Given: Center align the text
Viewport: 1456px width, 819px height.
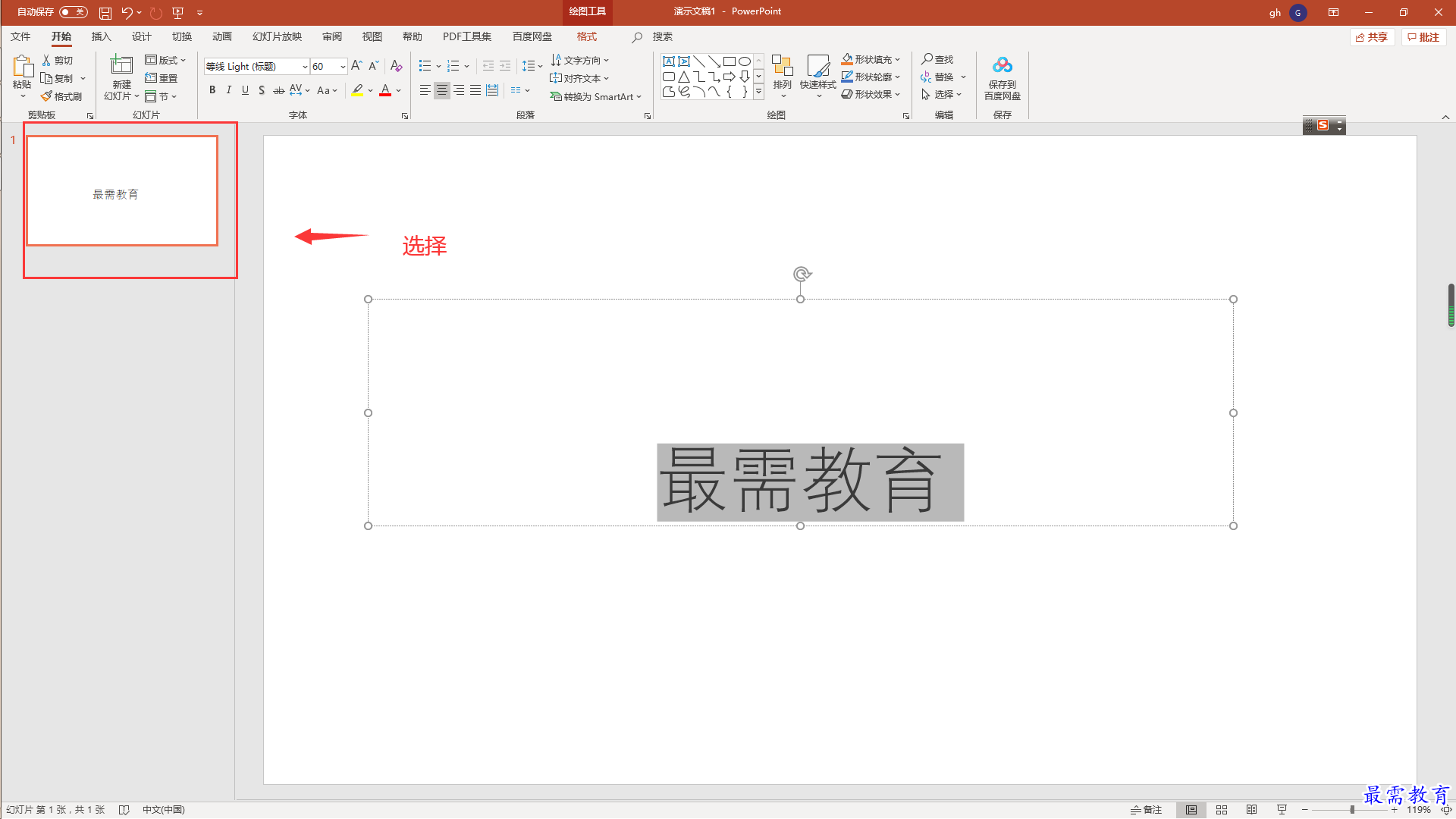Looking at the screenshot, I should pos(442,90).
